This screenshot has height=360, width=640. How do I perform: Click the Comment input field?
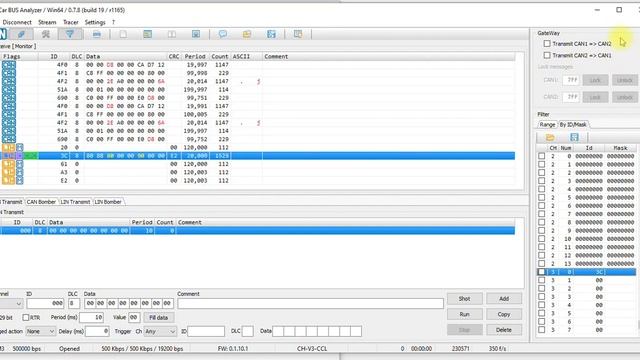(x=310, y=304)
